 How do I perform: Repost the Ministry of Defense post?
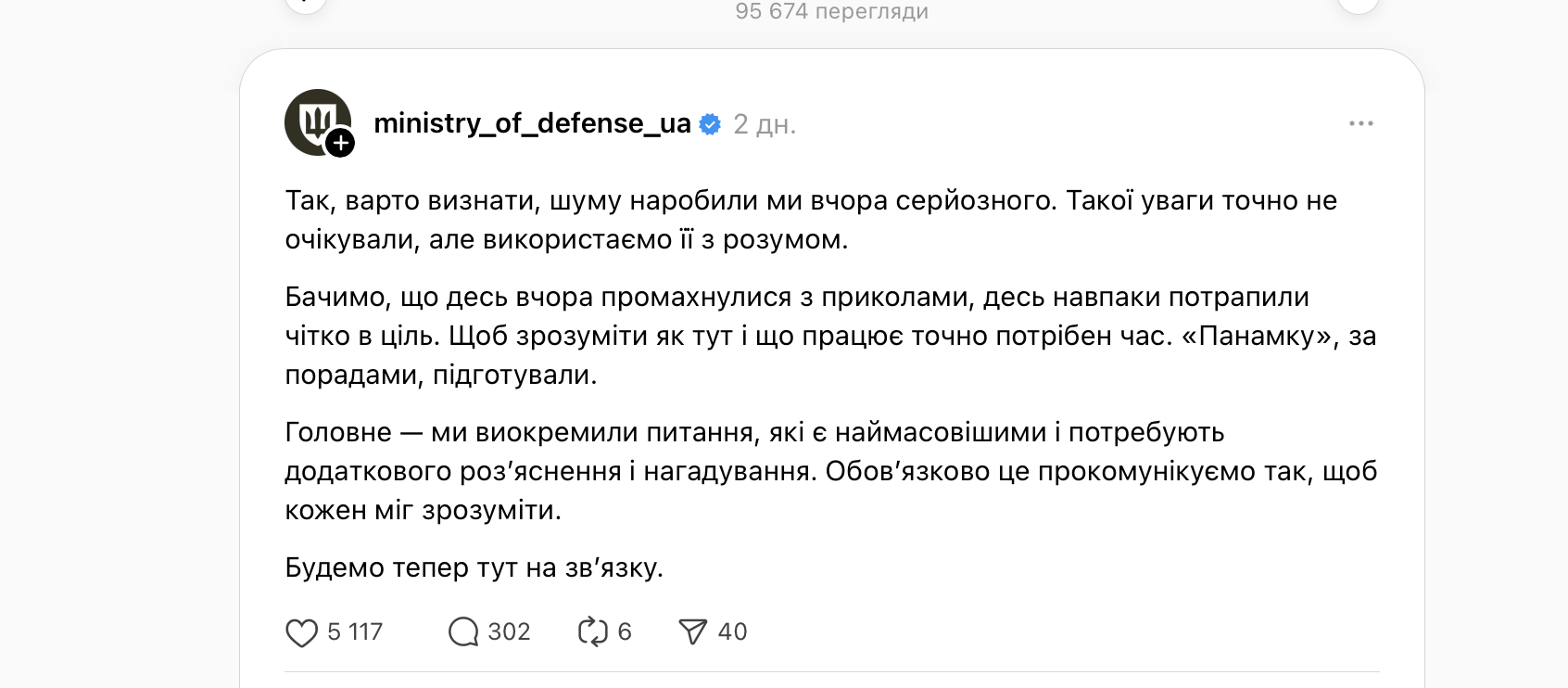[x=593, y=631]
